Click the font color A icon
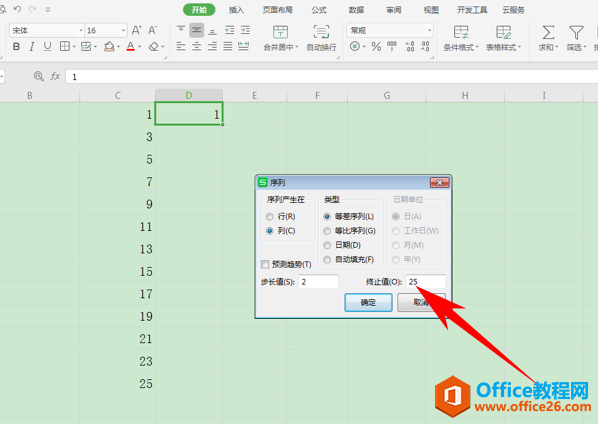The width and height of the screenshot is (598, 424). point(130,47)
